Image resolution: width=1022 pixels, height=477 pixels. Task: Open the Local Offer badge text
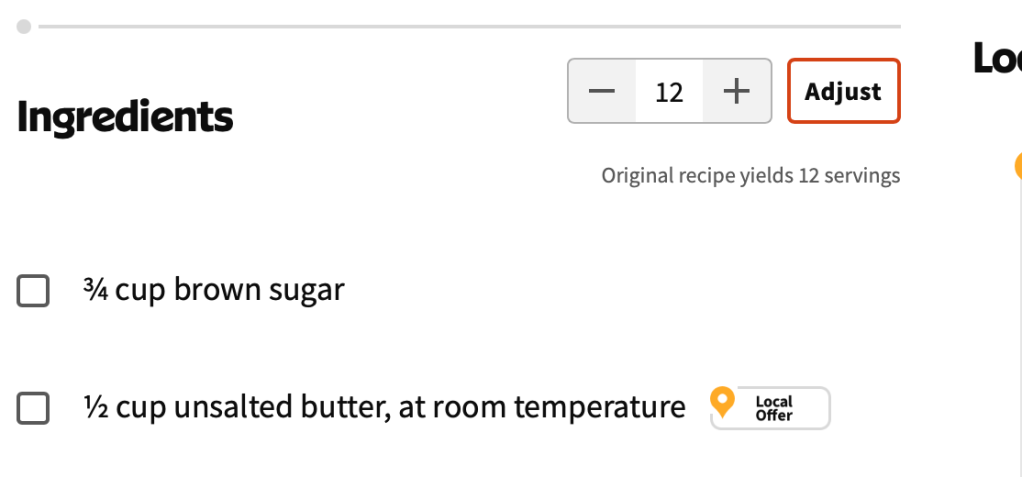click(773, 408)
